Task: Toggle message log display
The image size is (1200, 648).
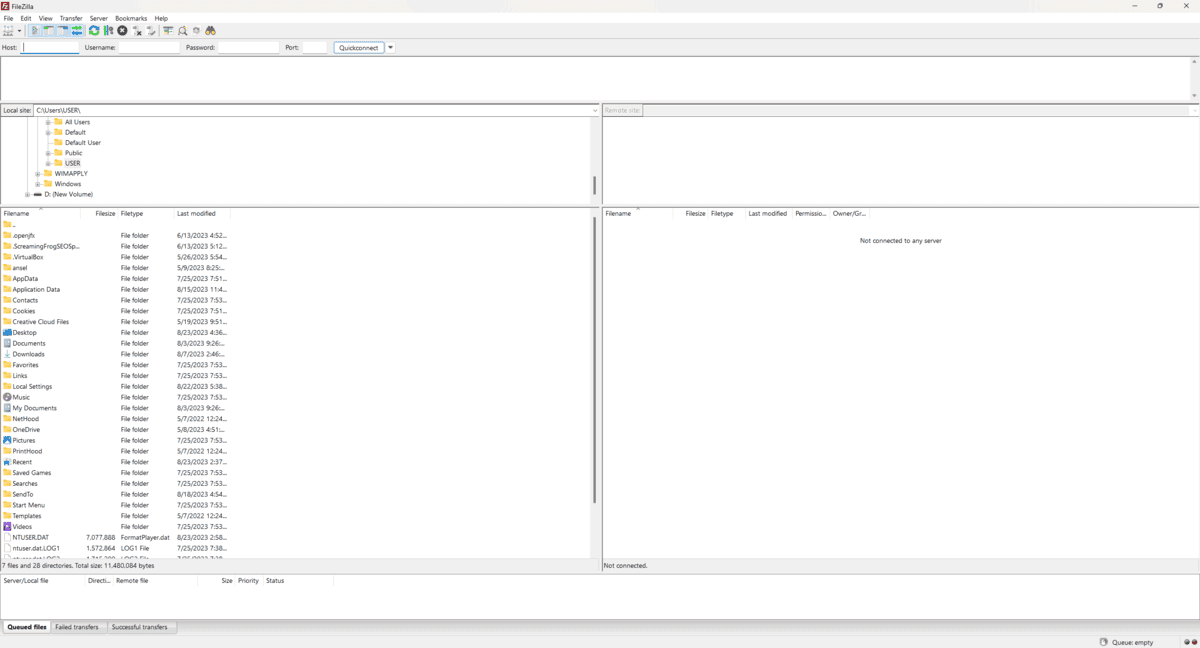Action: (x=35, y=31)
